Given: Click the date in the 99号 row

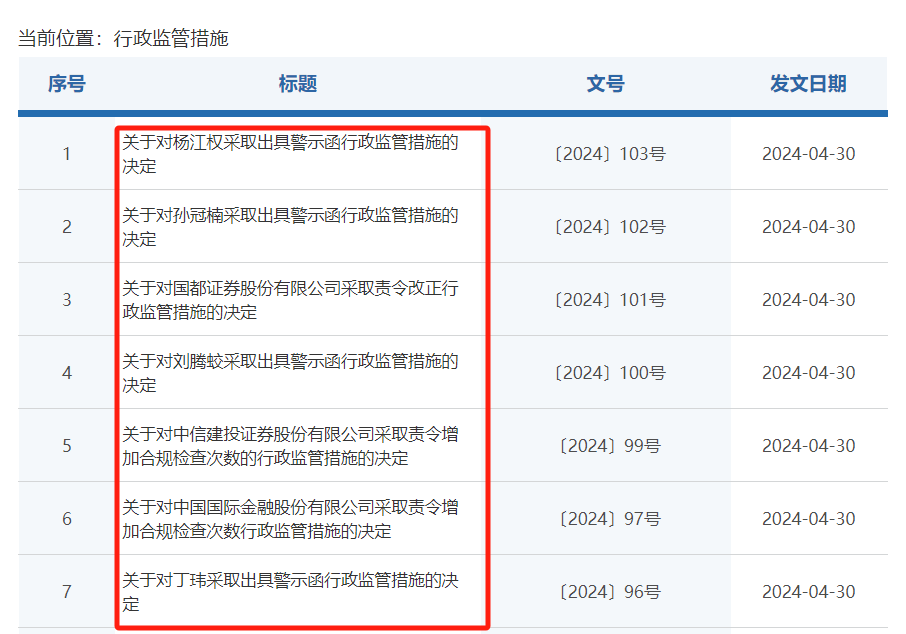Looking at the screenshot, I should click(x=808, y=446).
